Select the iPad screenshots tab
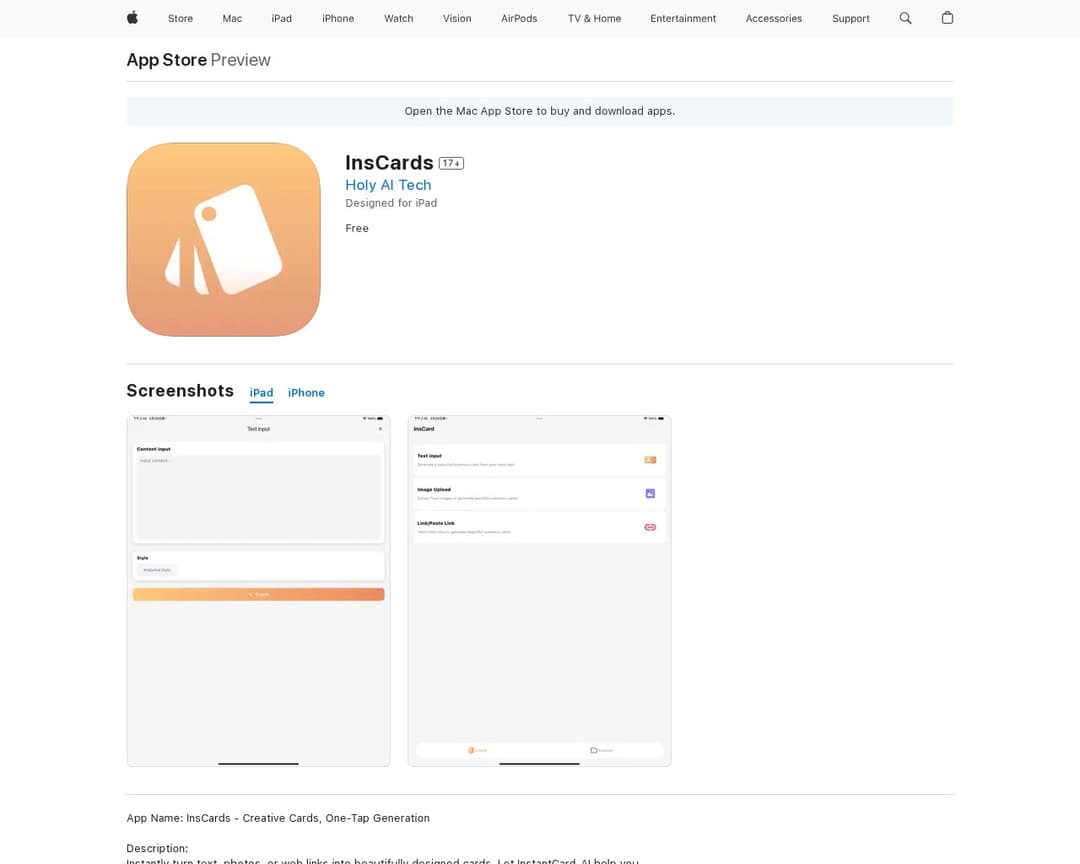Viewport: 1080px width, 864px height. 261,393
